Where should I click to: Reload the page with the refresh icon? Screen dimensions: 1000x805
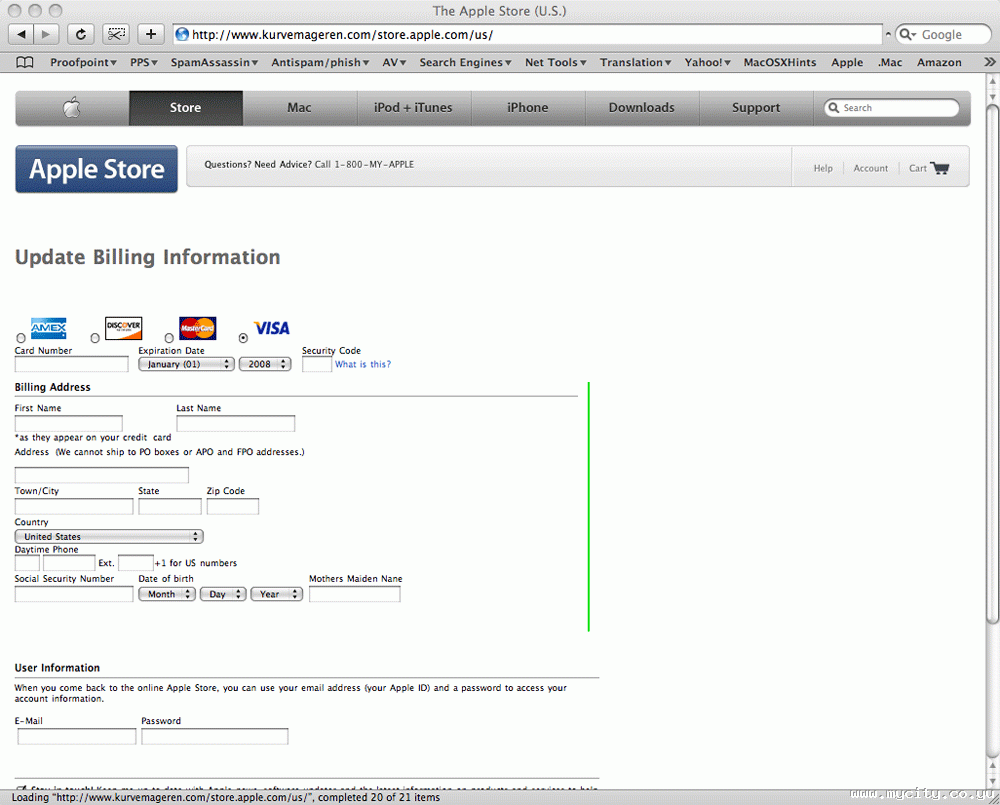click(x=80, y=34)
